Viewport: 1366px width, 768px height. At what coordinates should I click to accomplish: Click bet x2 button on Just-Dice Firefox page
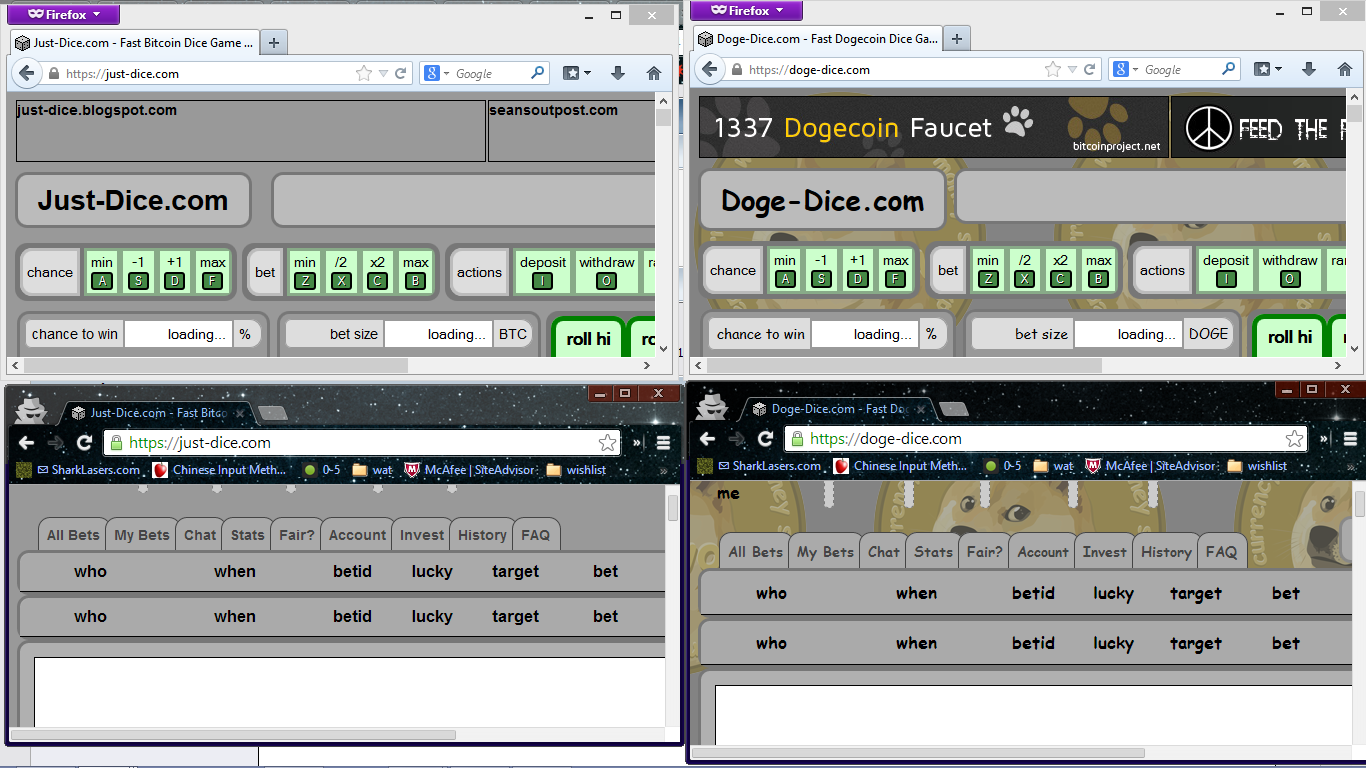(377, 271)
